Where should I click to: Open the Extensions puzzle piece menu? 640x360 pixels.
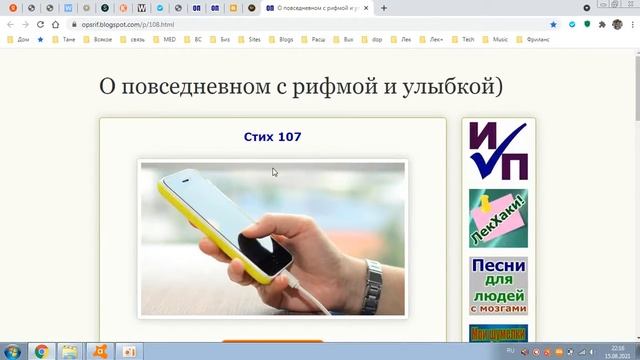tap(602, 24)
